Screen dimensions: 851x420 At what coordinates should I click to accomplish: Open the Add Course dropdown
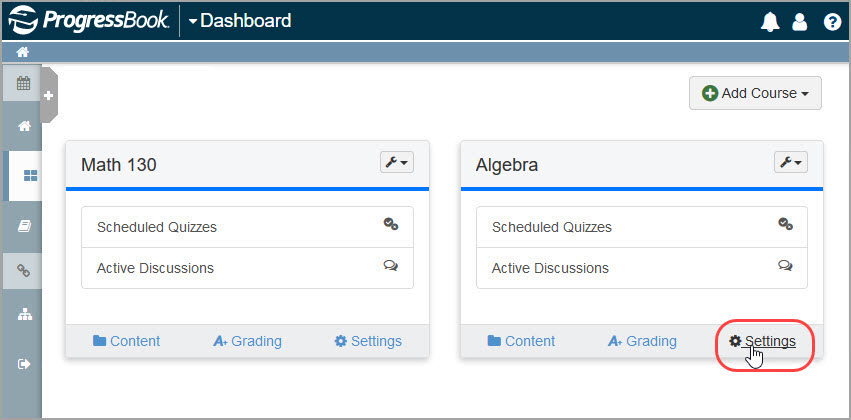click(755, 93)
